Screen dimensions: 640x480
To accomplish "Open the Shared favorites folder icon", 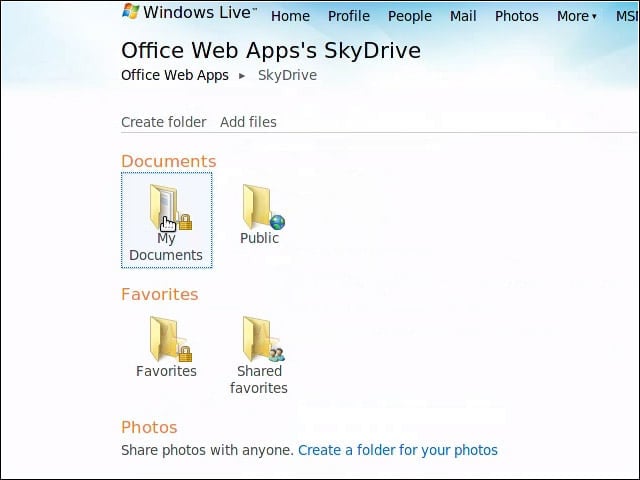I will (x=264, y=339).
